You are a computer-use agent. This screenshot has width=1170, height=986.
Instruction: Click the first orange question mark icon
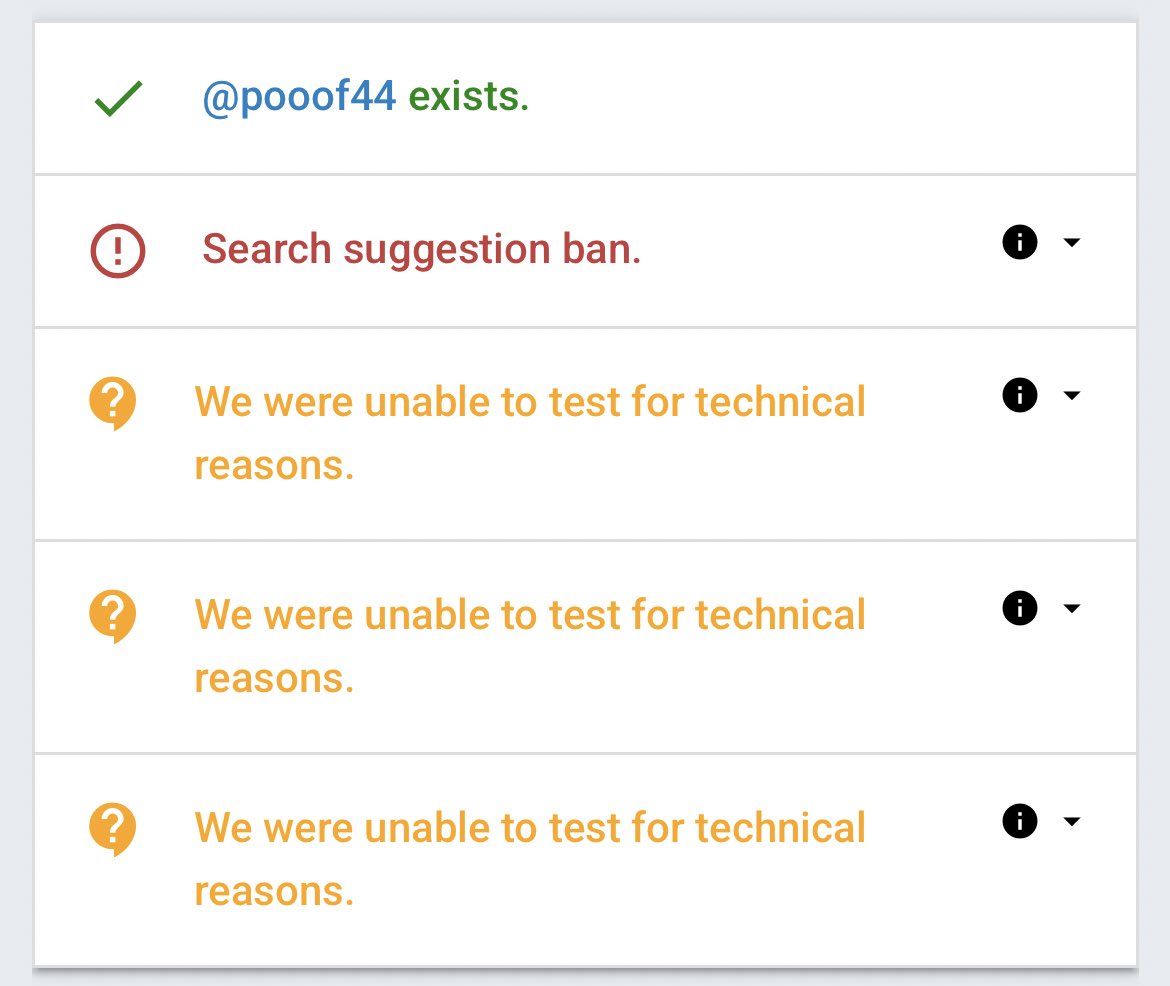click(x=113, y=403)
